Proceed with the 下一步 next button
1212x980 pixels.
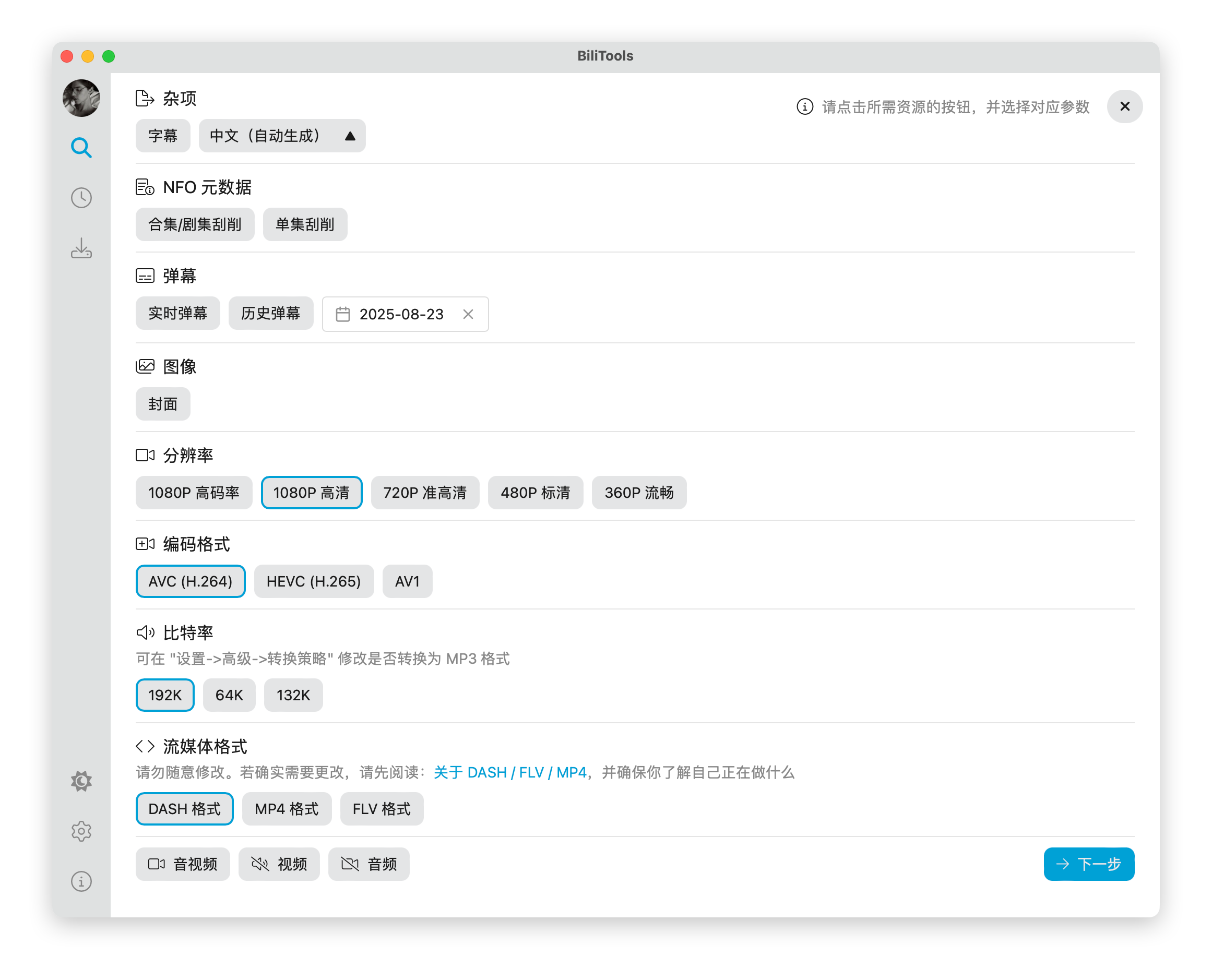(x=1089, y=864)
